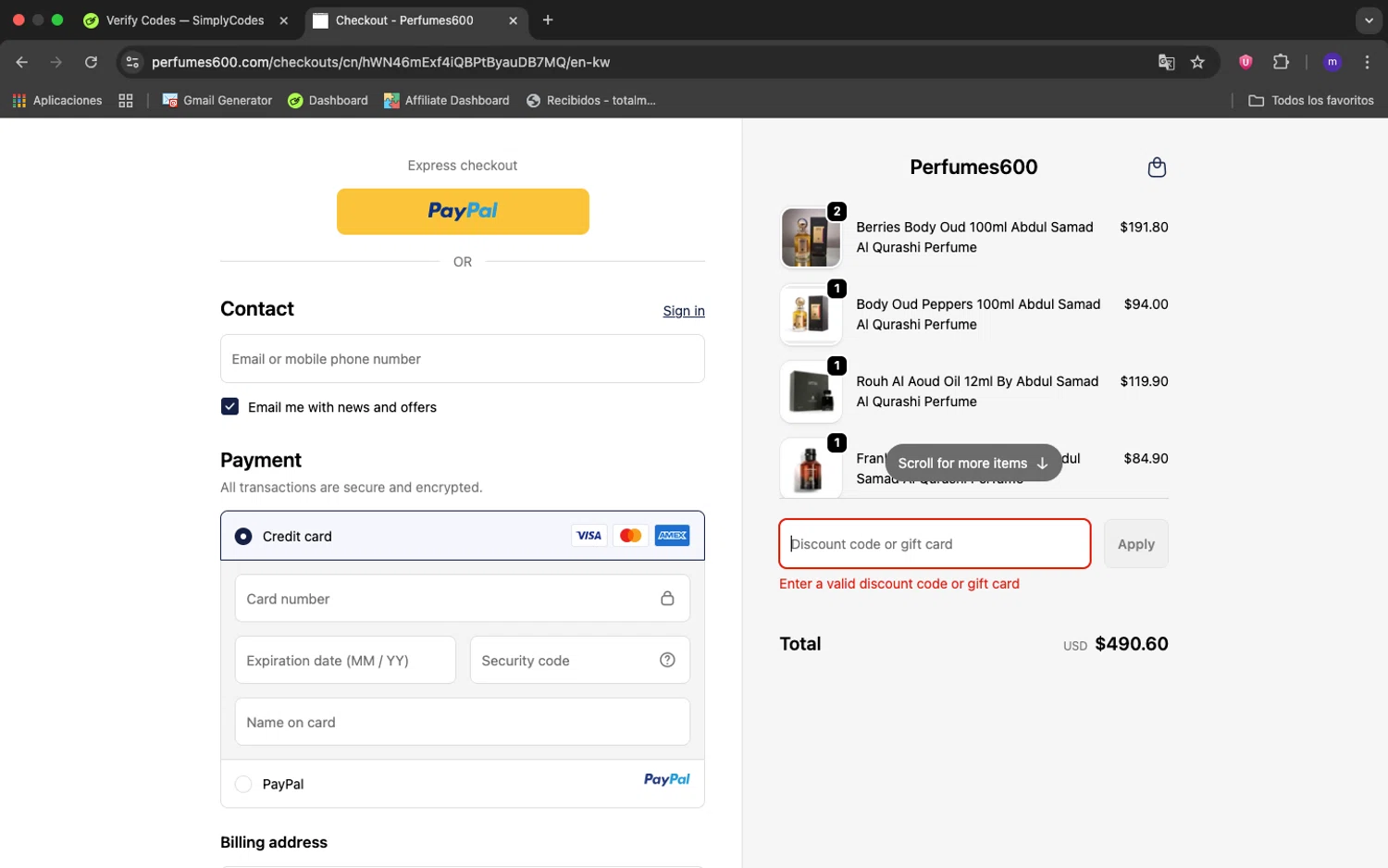Click Rouh Al Aoud Oil product thumbnail
Image resolution: width=1388 pixels, height=868 pixels.
click(x=811, y=391)
